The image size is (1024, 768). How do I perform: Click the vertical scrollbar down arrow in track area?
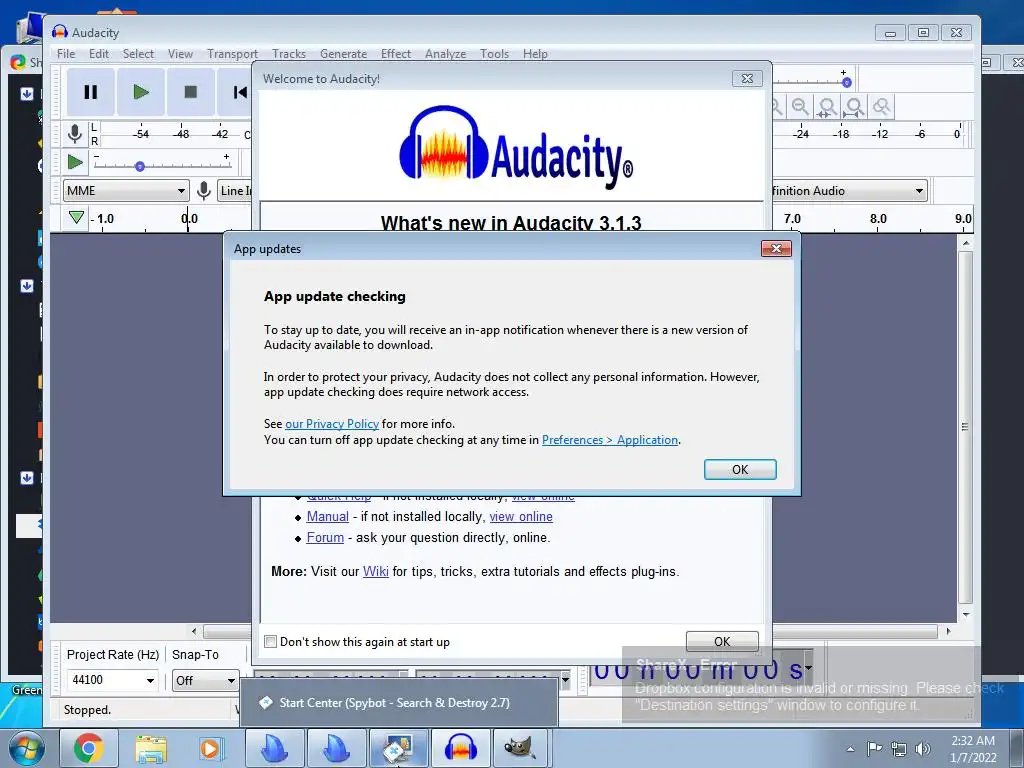point(965,615)
